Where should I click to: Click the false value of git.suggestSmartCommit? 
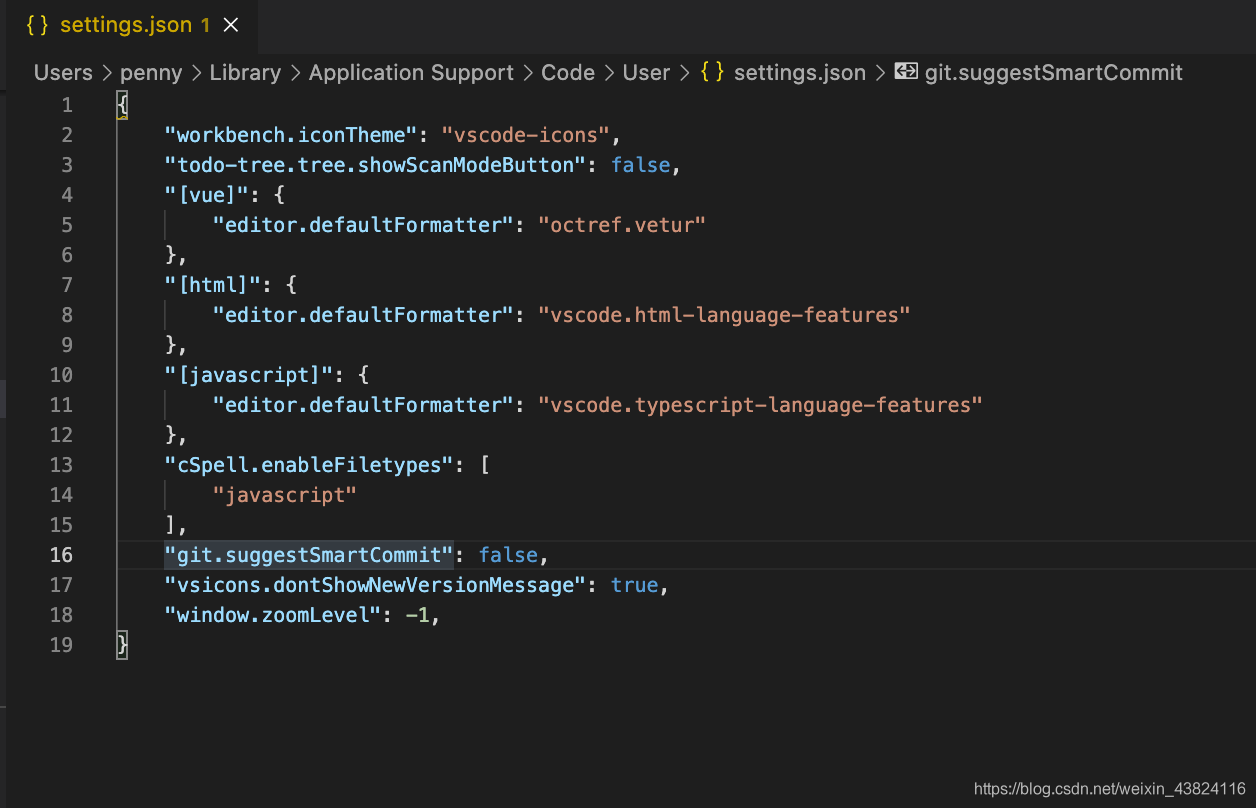(509, 555)
